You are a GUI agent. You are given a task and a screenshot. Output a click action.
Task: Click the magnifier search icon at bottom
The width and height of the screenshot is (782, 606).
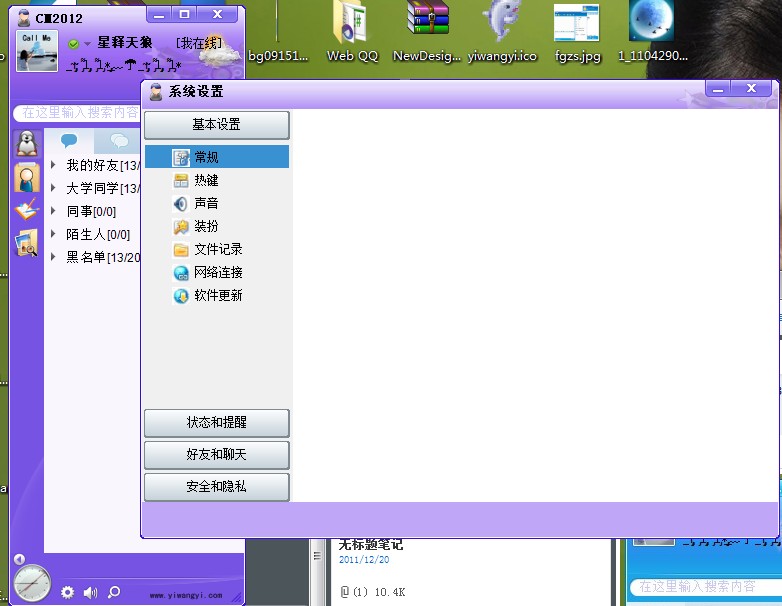[x=114, y=592]
